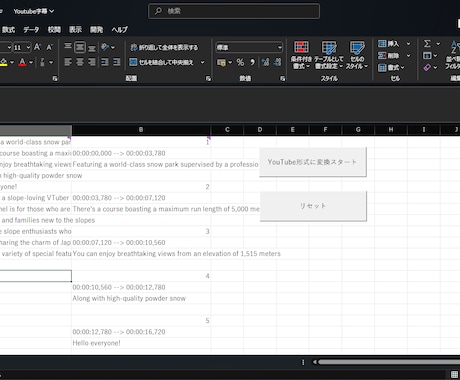Viewport: 460px width, 380px height.
Task: Open the AutoSum dropdown arrow
Action: [438, 44]
